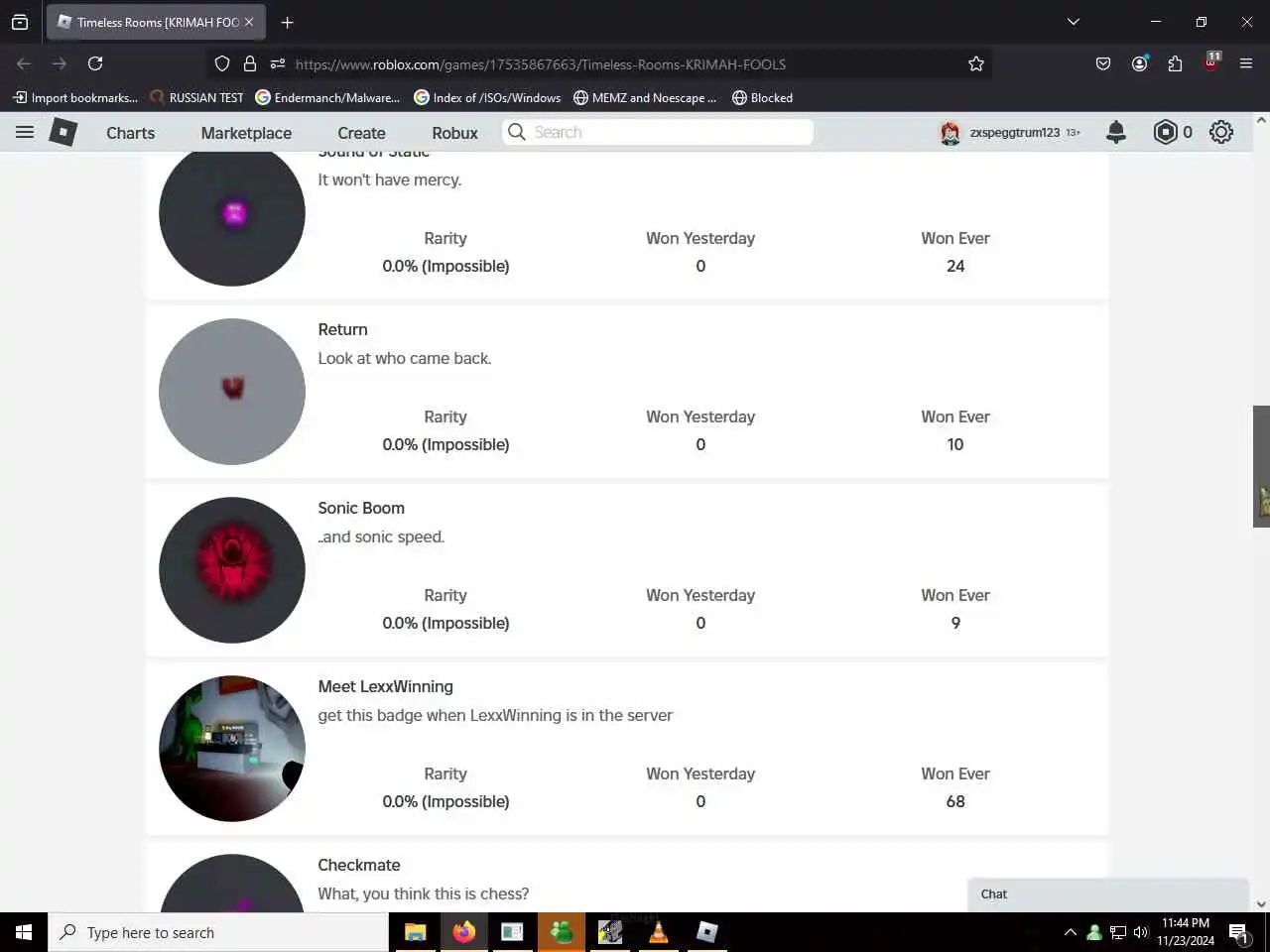
Task: Open Firefox from the taskbar
Action: pyautogui.click(x=463, y=932)
